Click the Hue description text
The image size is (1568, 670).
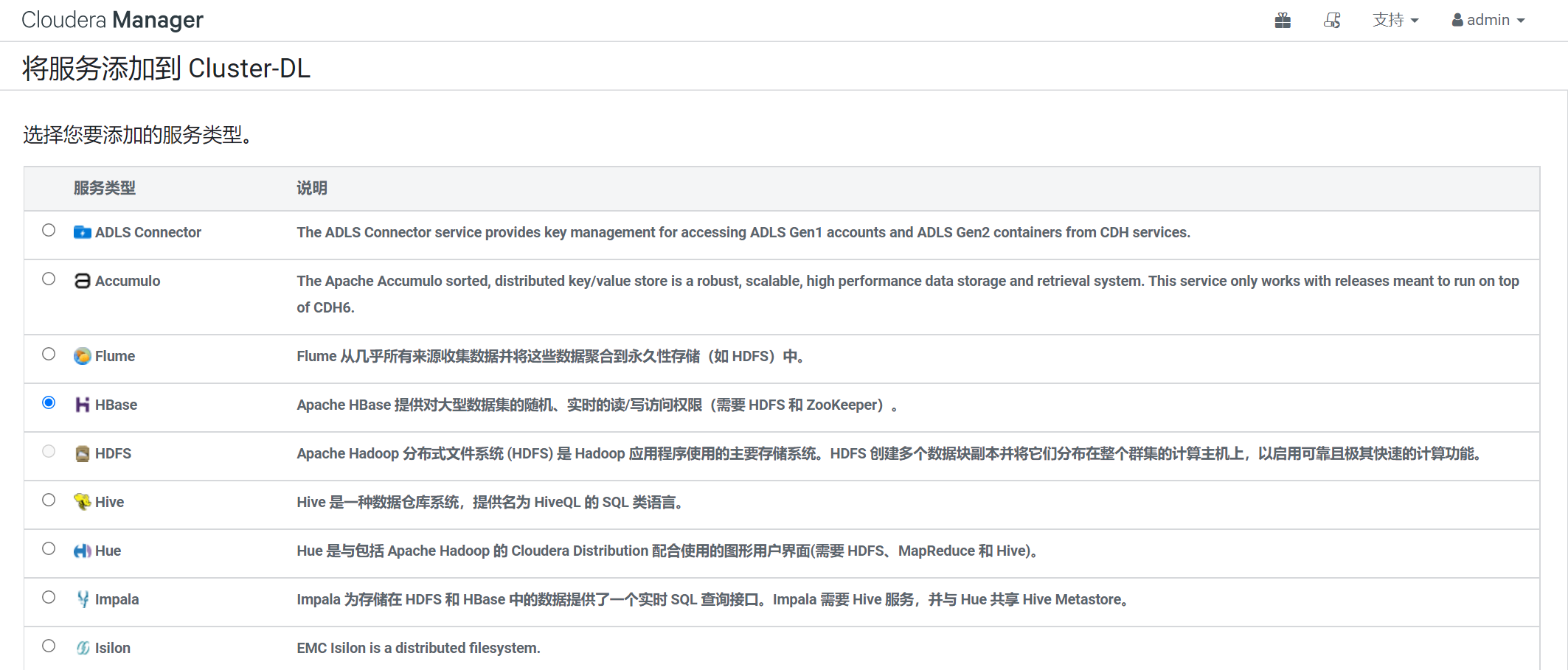(x=668, y=551)
